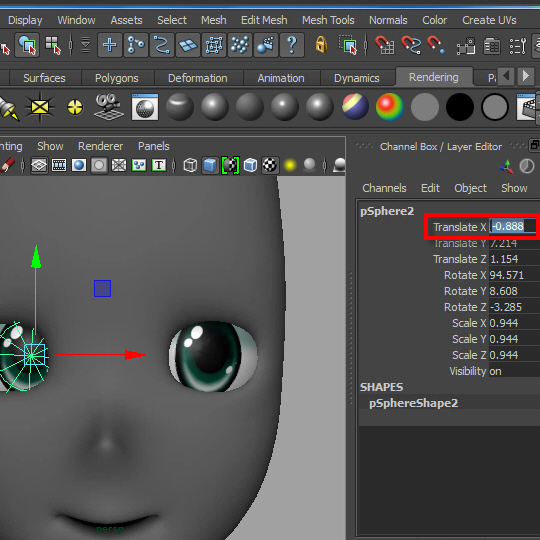Open the Assets menu

126,20
